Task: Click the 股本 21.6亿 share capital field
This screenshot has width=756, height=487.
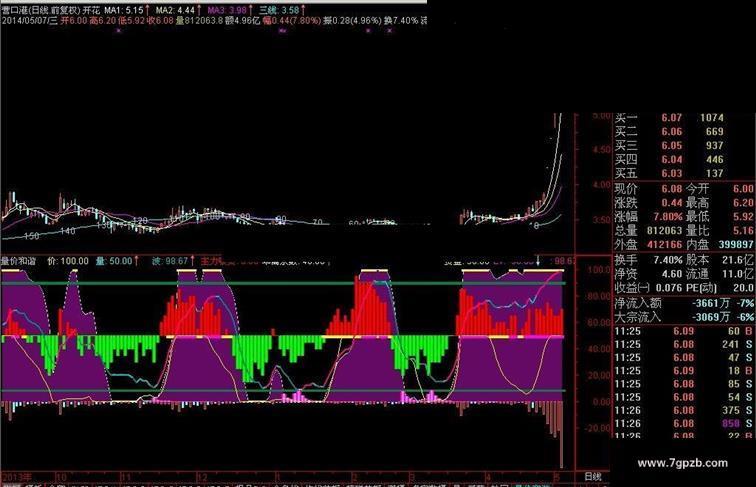Action: click(x=720, y=260)
